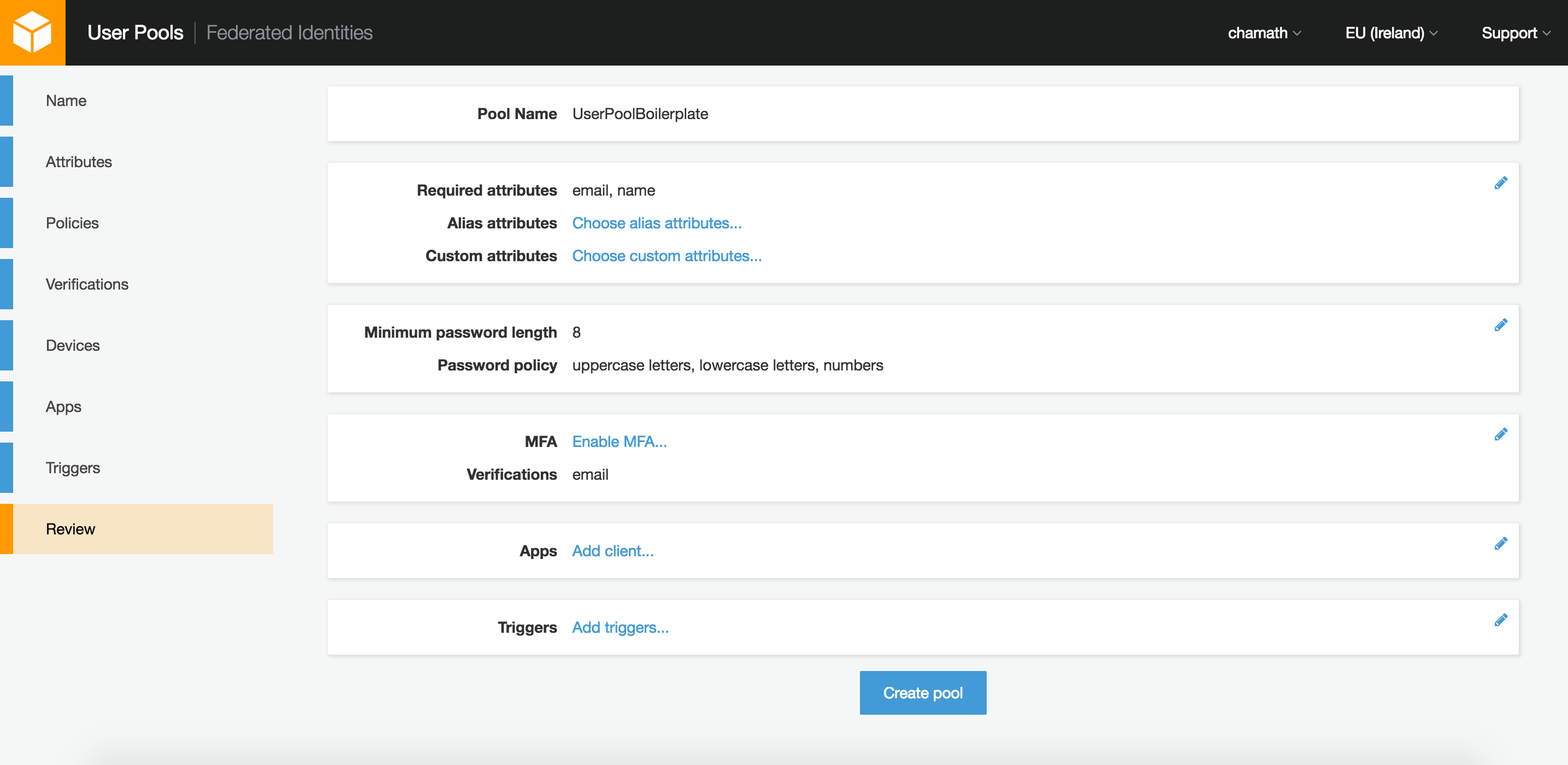The image size is (1568, 765).
Task: Select User Pools in header
Action: 135,33
